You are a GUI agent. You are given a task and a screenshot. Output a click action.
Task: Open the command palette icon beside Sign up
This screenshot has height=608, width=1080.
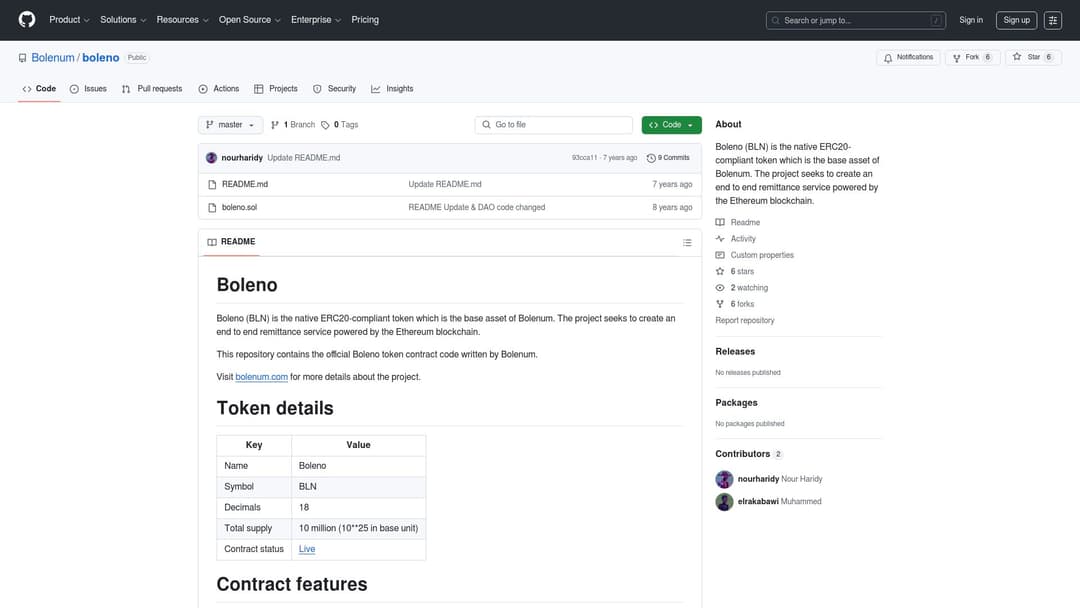pos(1053,20)
